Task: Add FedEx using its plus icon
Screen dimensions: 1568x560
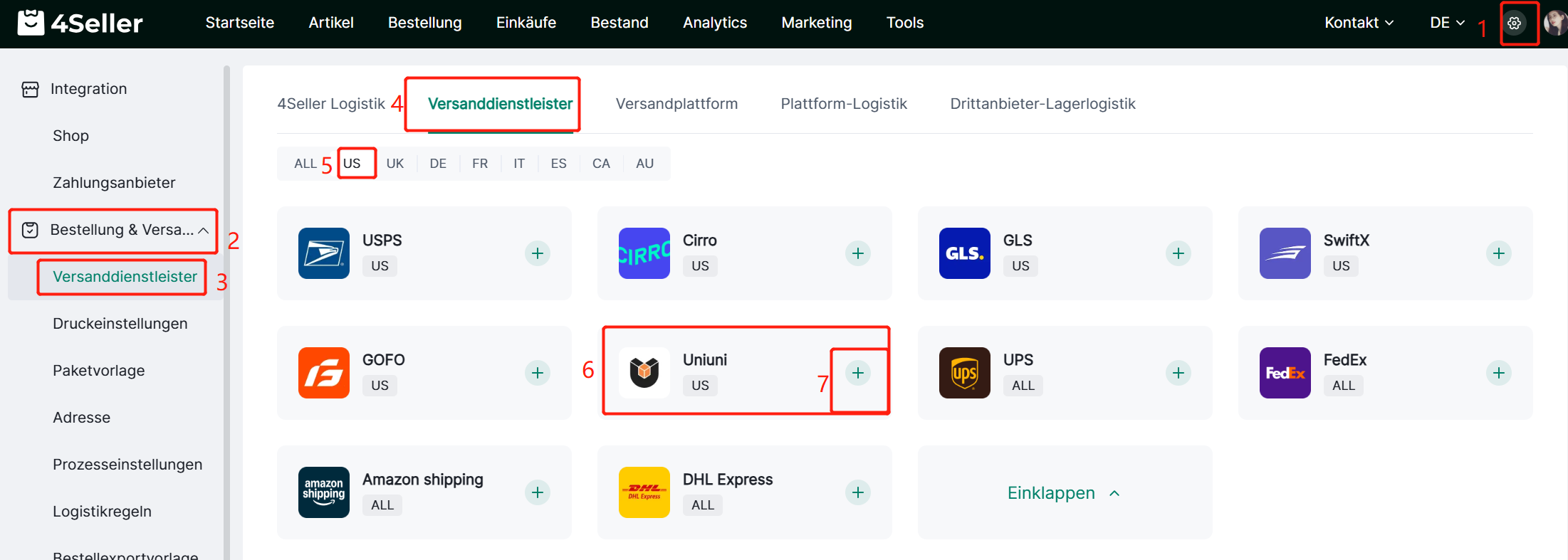Action: [1498, 373]
